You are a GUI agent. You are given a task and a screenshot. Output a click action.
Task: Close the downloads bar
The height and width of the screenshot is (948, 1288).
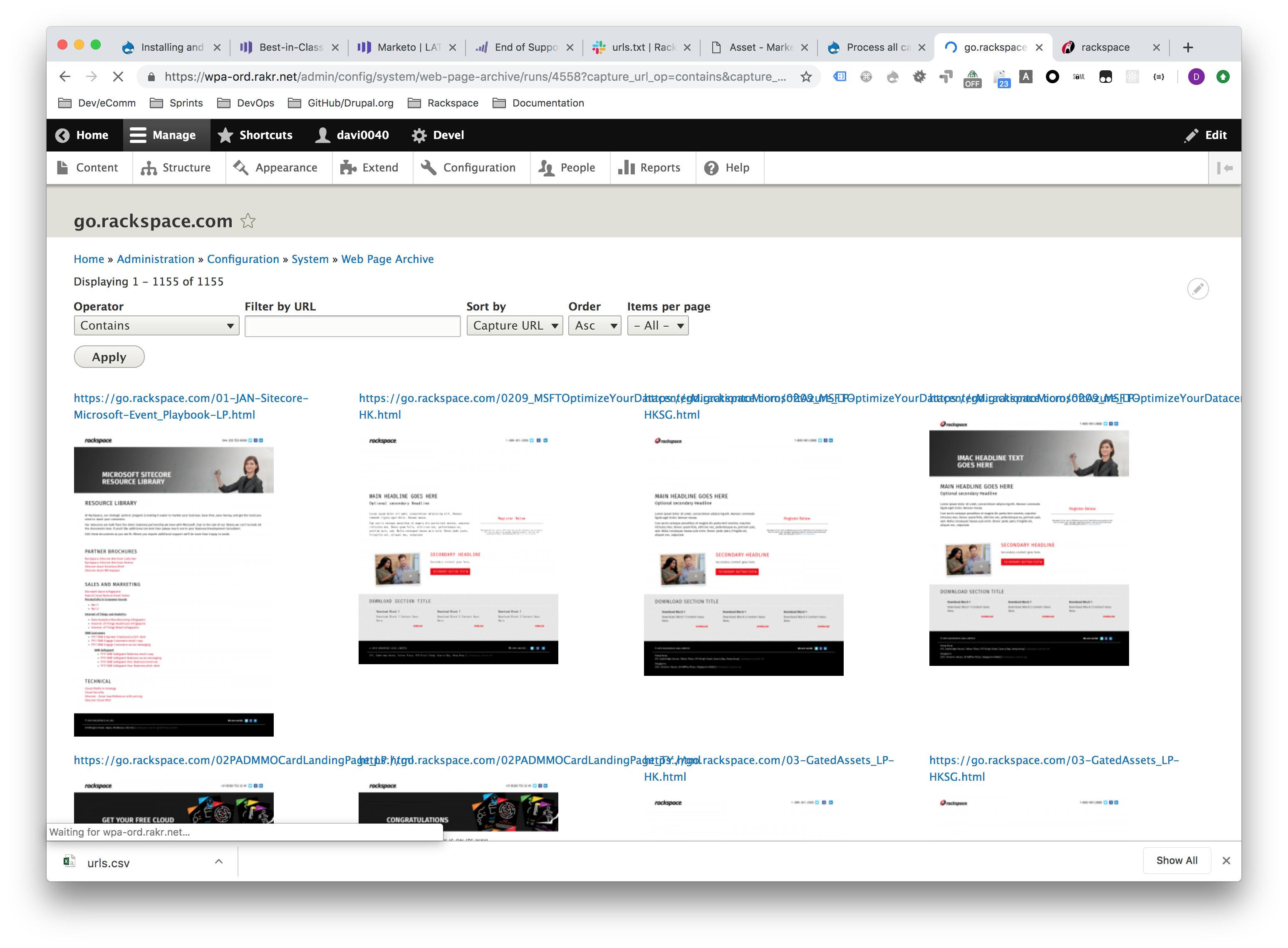point(1226,860)
